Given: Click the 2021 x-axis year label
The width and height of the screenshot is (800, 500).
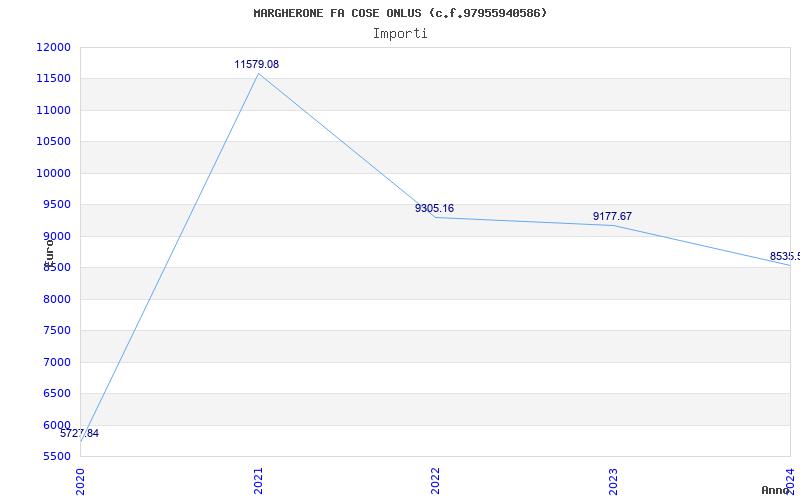Looking at the screenshot, I should tap(258, 481).
